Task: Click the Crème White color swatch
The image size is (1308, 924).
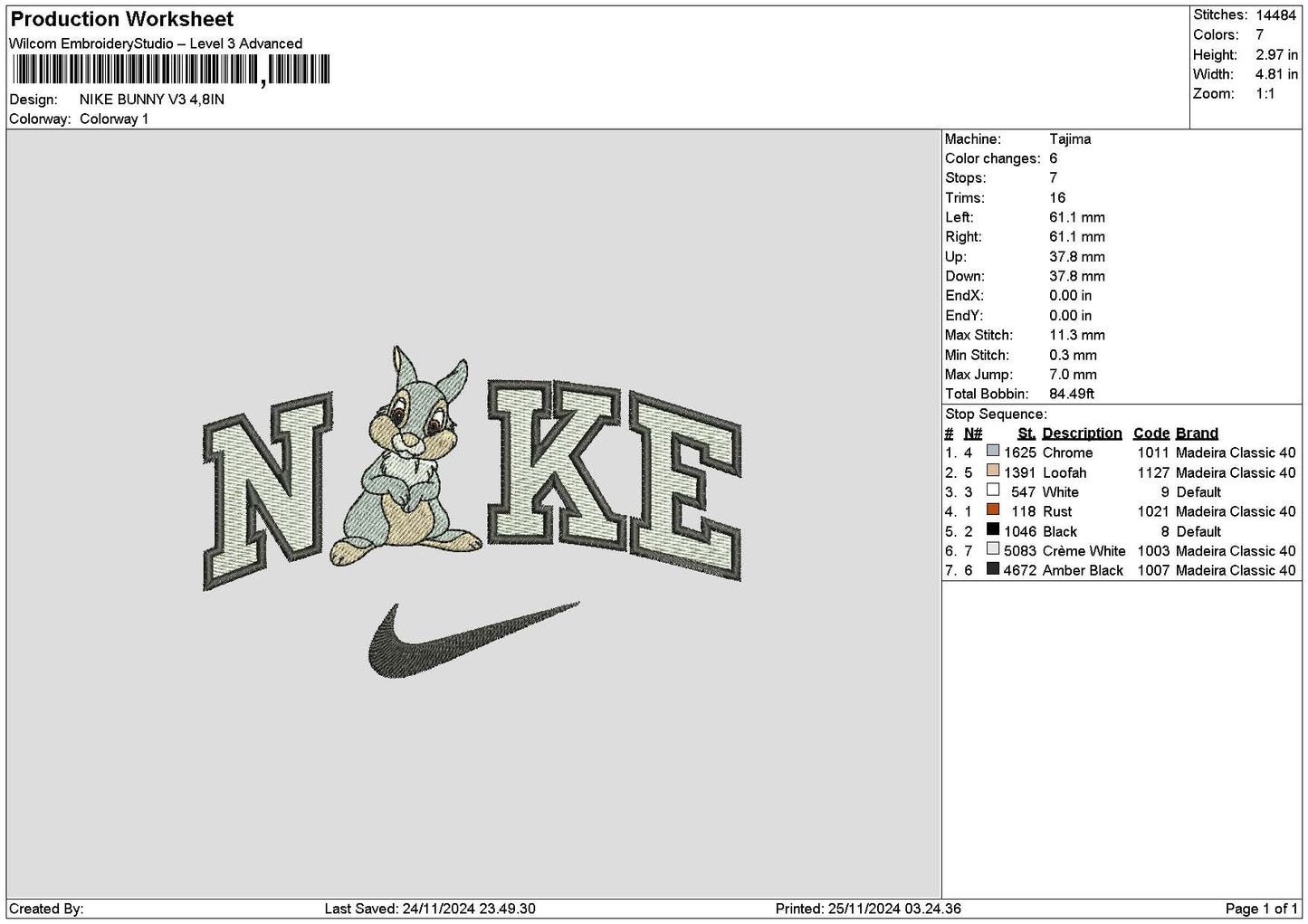Action: click(993, 549)
